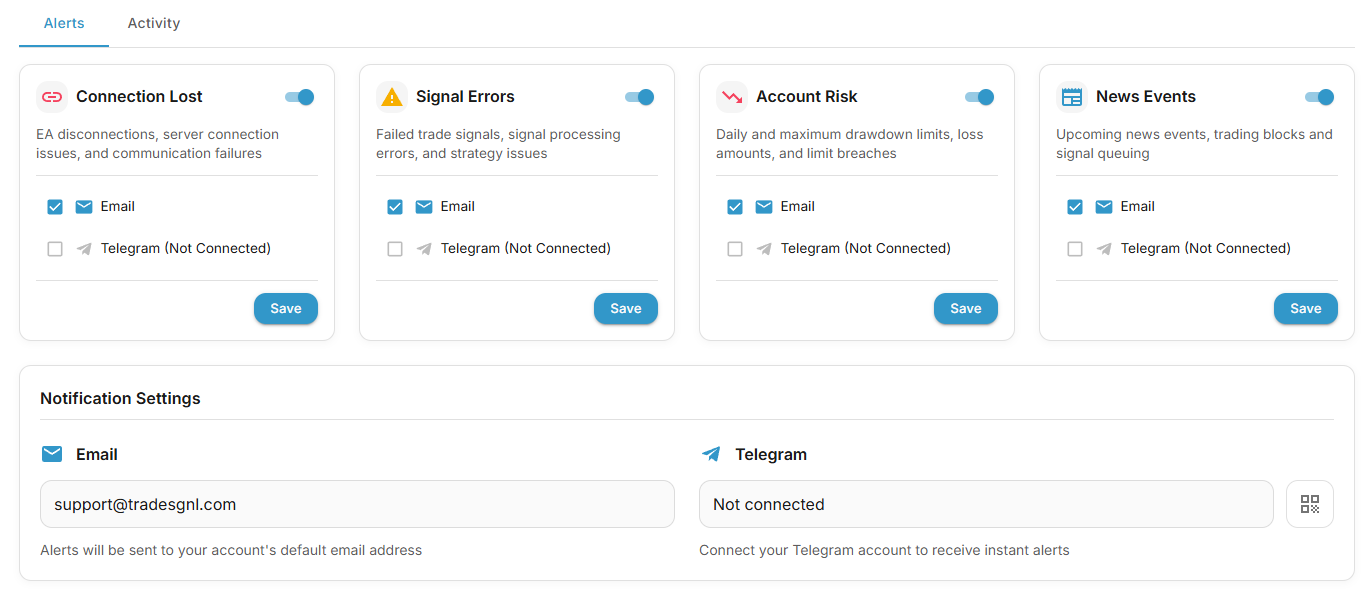Click the envelope icon in the Account Risk card
Screen dimensions: 1372x597
764,206
